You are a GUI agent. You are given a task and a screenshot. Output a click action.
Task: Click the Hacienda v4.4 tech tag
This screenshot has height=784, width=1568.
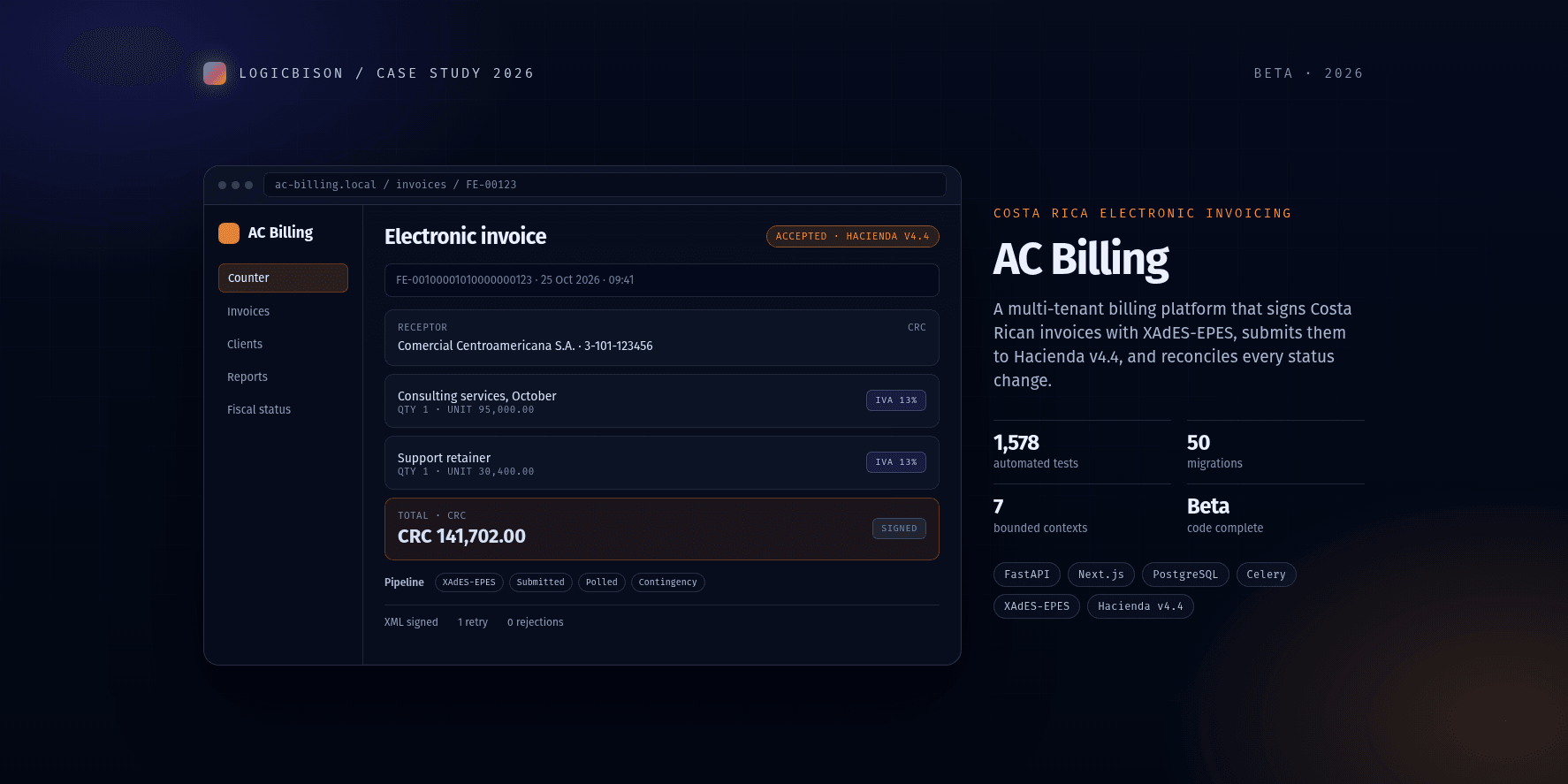point(1140,606)
